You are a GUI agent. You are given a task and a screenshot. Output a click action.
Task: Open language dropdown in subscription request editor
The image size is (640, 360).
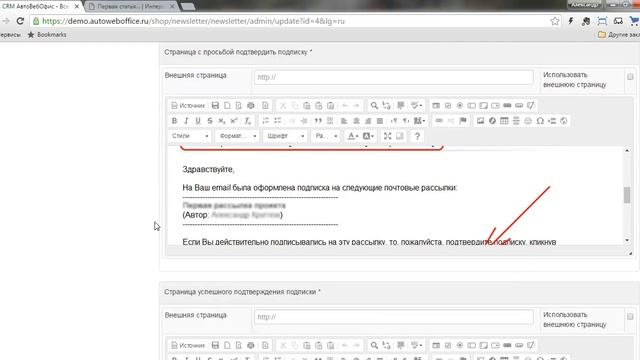point(419,121)
